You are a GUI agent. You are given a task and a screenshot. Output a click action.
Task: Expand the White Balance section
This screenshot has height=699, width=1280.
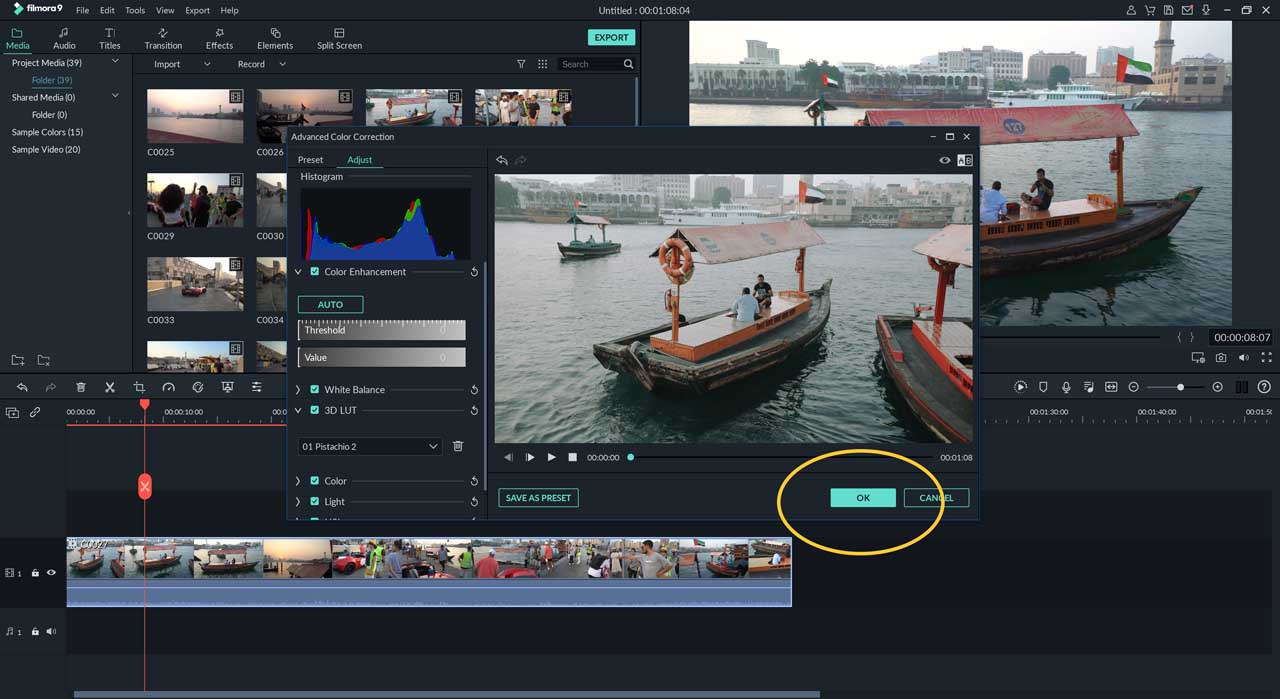(x=298, y=390)
